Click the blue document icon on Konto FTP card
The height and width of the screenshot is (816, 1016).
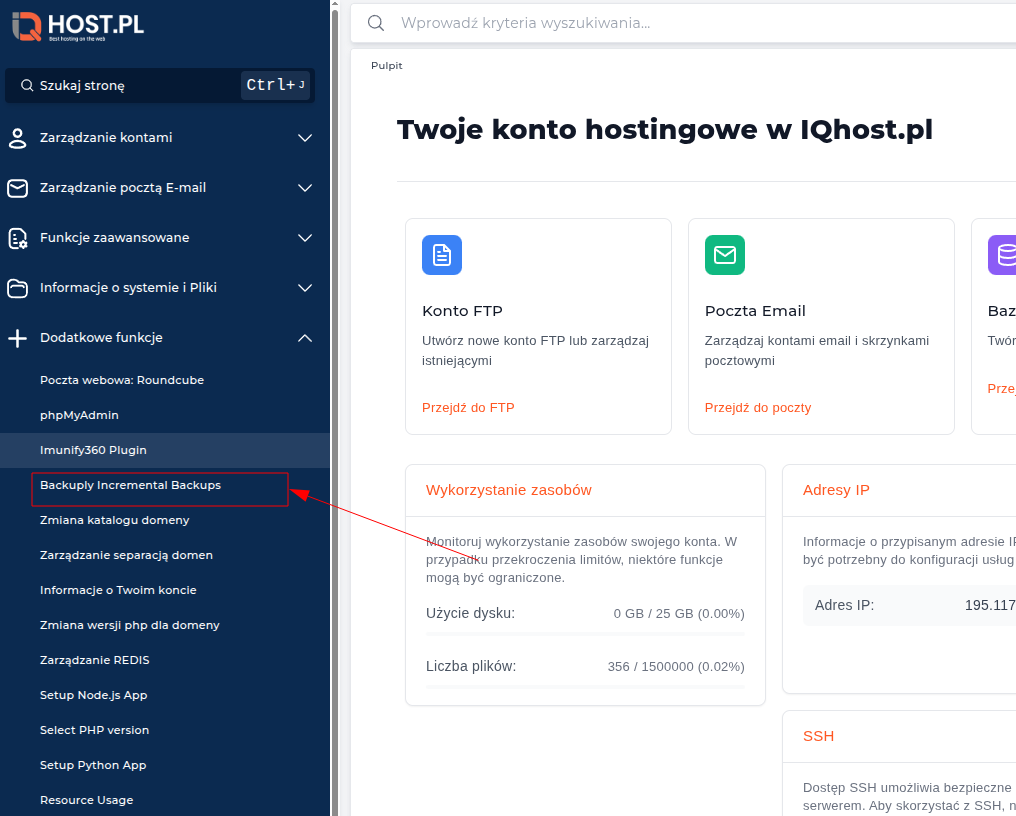(x=441, y=255)
